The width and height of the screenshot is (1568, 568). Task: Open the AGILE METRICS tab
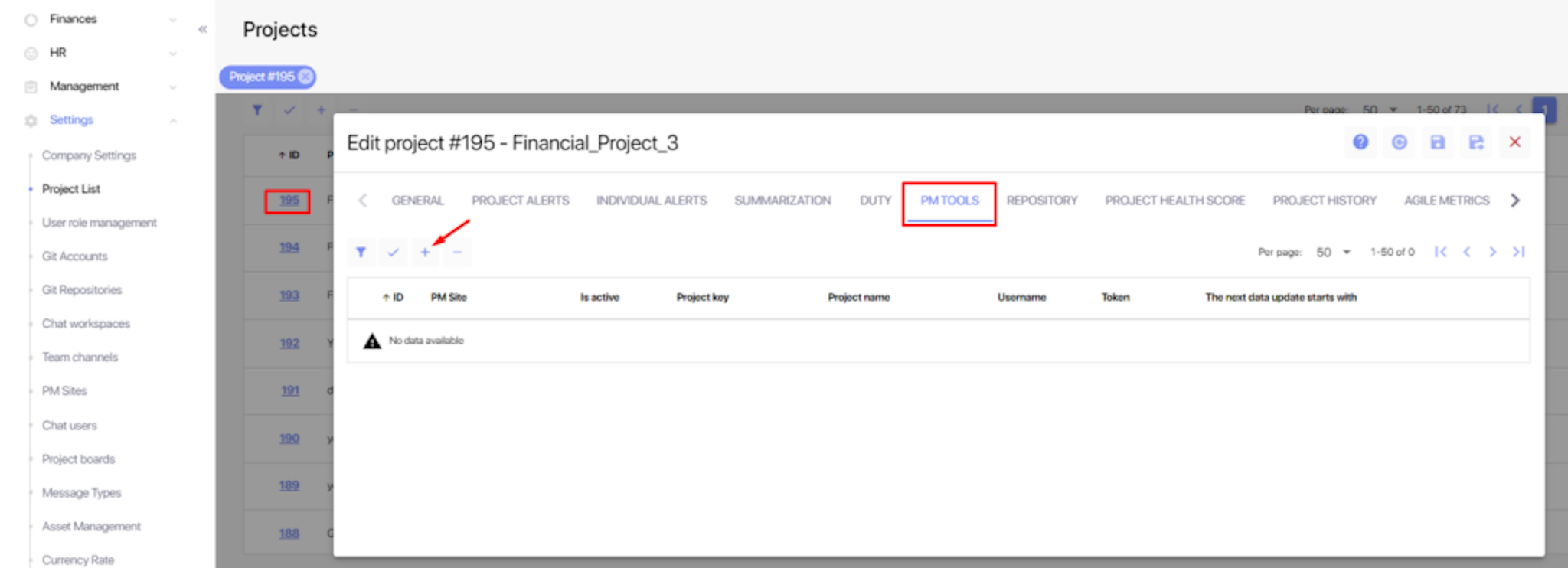click(x=1447, y=201)
